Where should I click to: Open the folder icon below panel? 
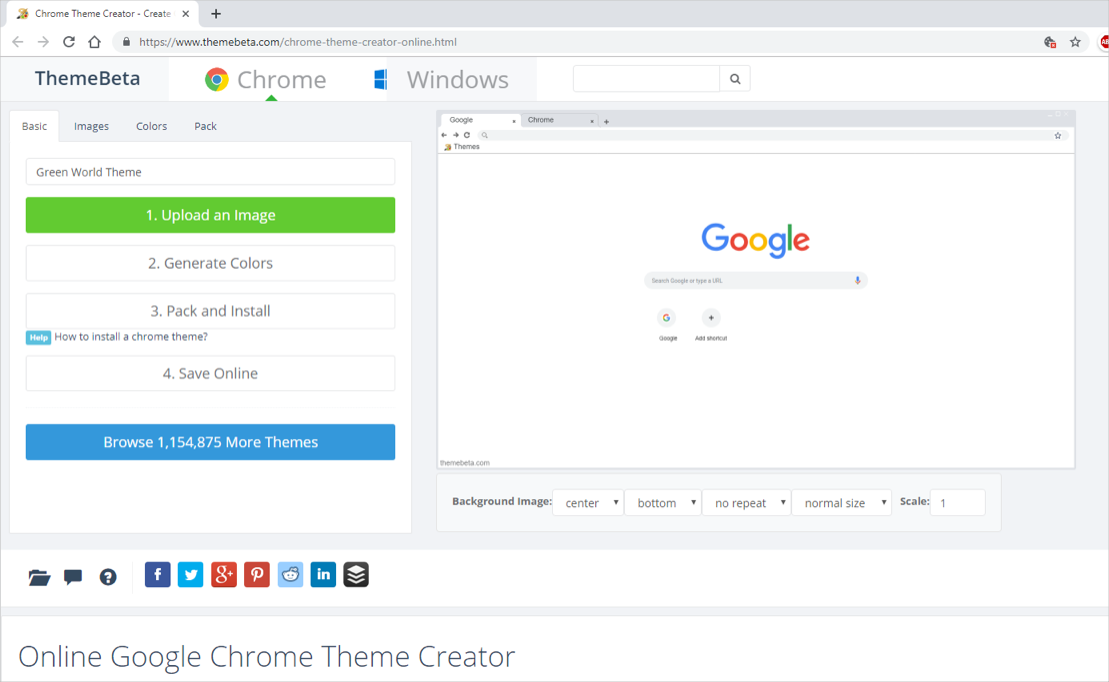[40, 577]
